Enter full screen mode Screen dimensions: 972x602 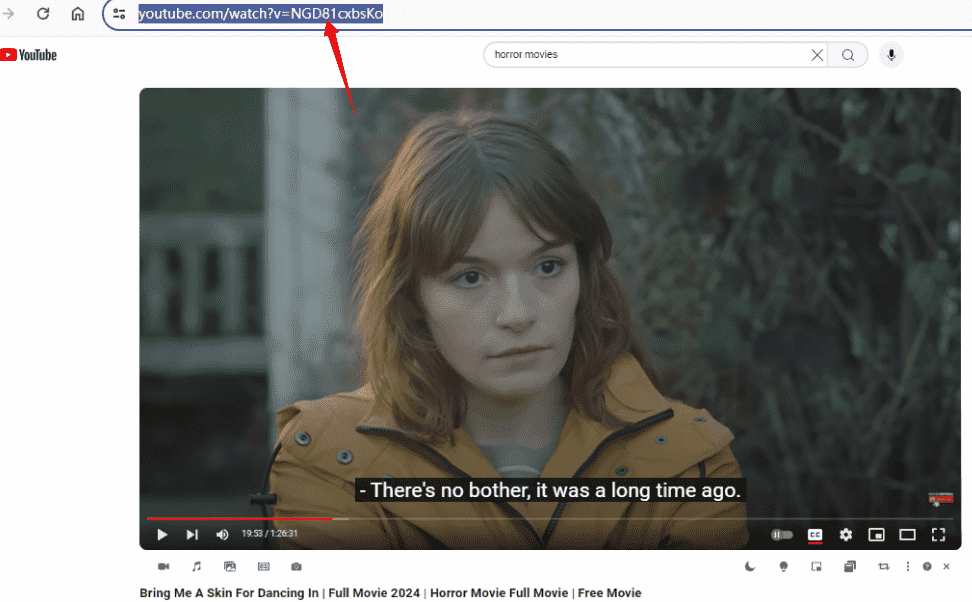[938, 535]
